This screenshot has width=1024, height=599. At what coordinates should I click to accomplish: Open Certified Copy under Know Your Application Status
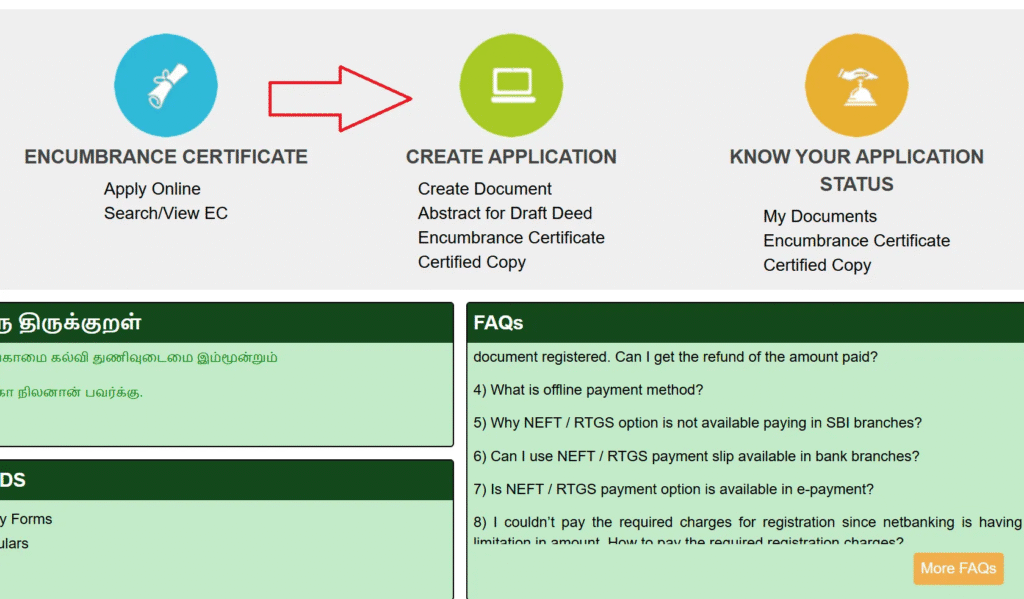[x=817, y=265]
